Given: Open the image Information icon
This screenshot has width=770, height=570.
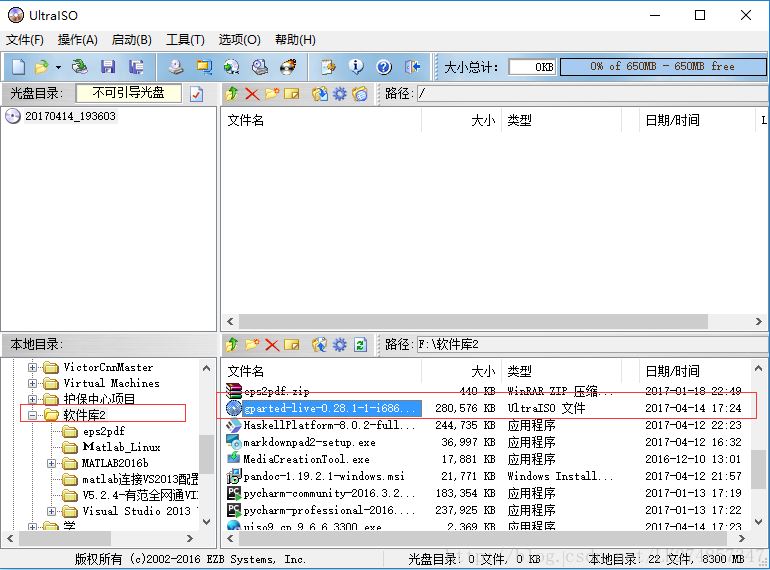Looking at the screenshot, I should [x=356, y=67].
